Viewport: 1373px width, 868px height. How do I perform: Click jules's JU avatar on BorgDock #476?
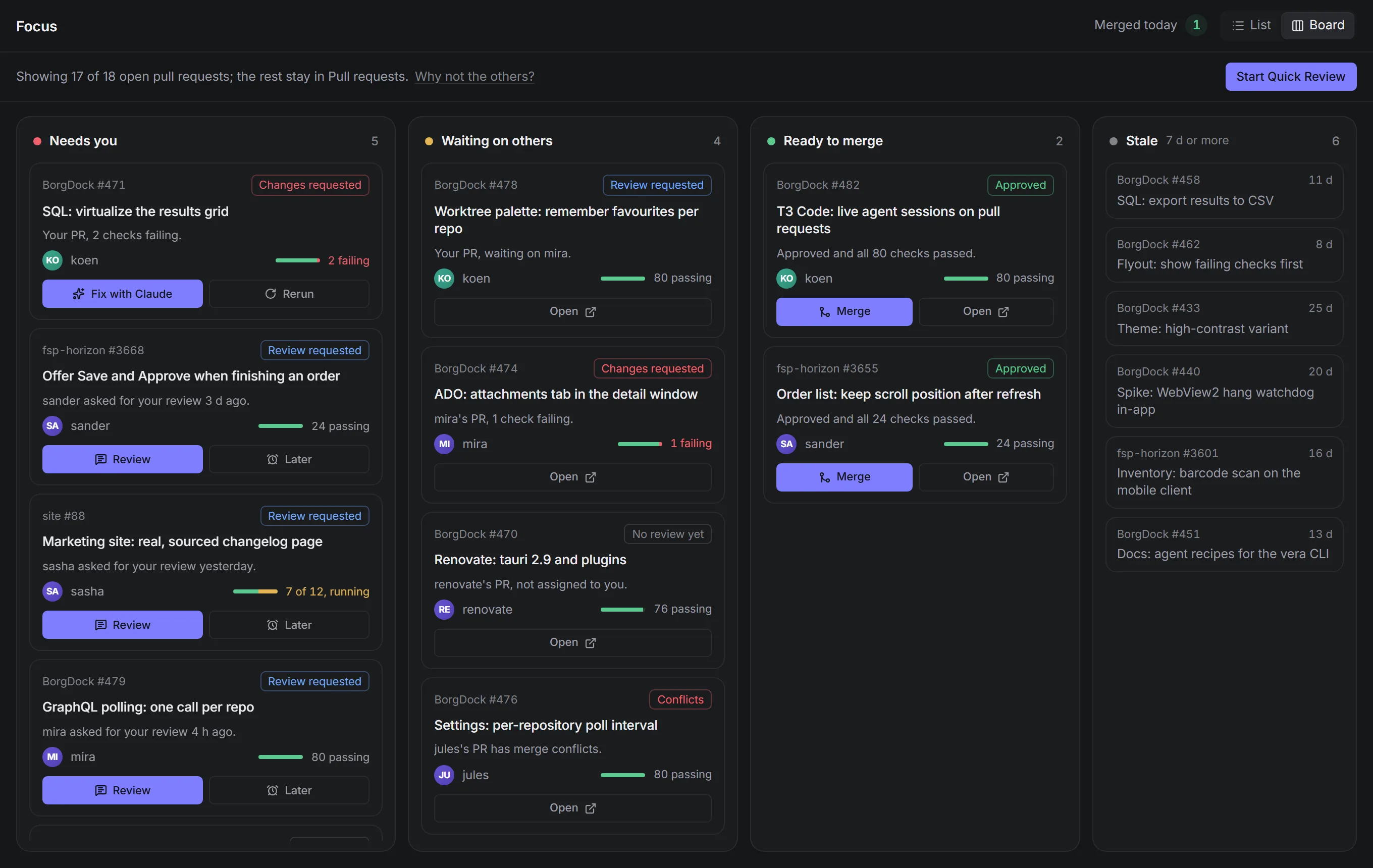444,775
